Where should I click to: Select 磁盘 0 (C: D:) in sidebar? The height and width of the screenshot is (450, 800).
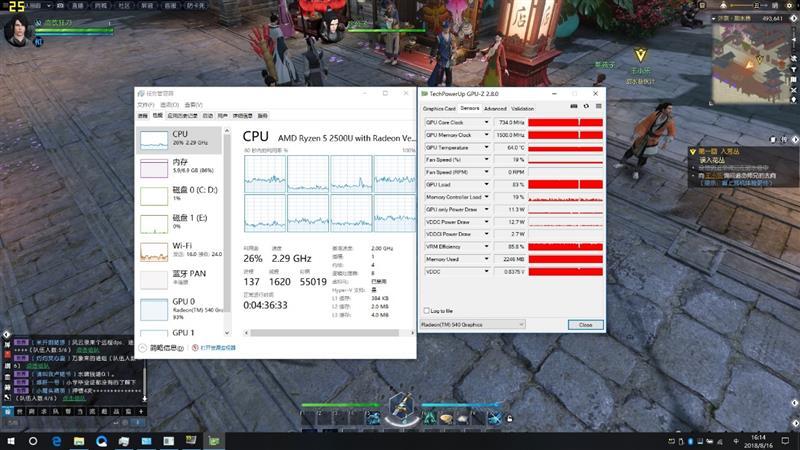pyautogui.click(x=180, y=195)
